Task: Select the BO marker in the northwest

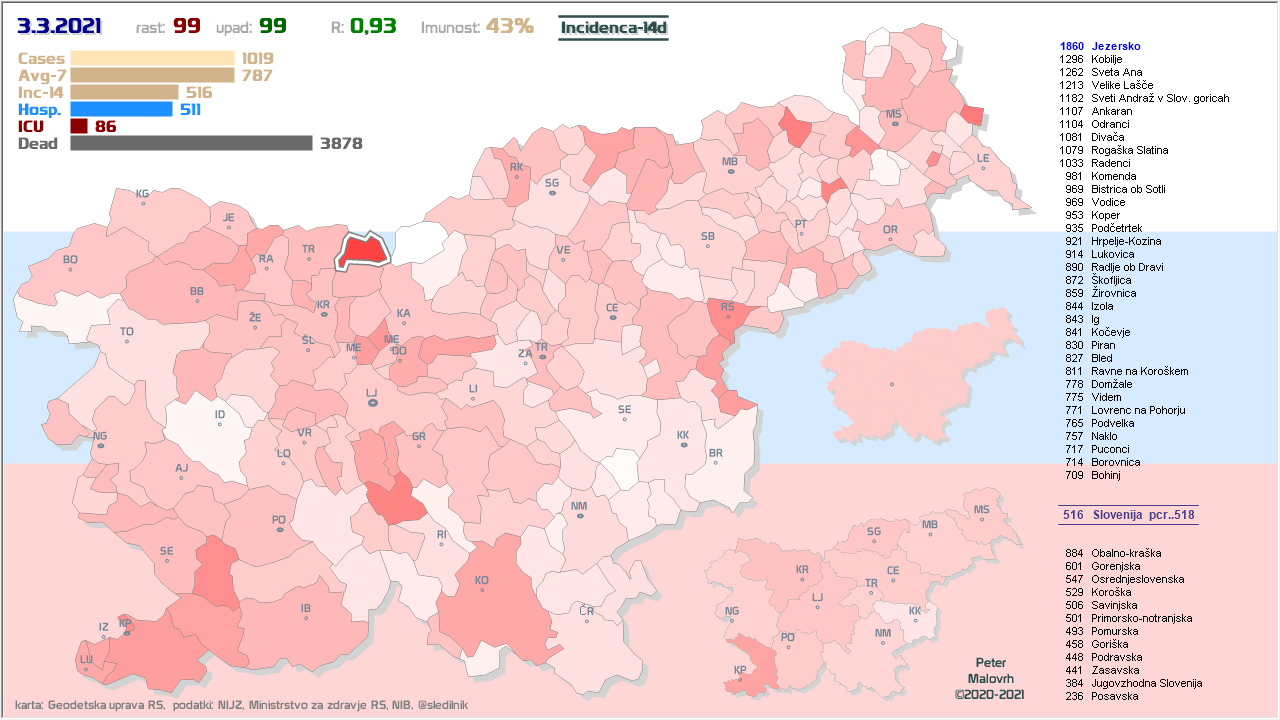Action: tap(70, 260)
